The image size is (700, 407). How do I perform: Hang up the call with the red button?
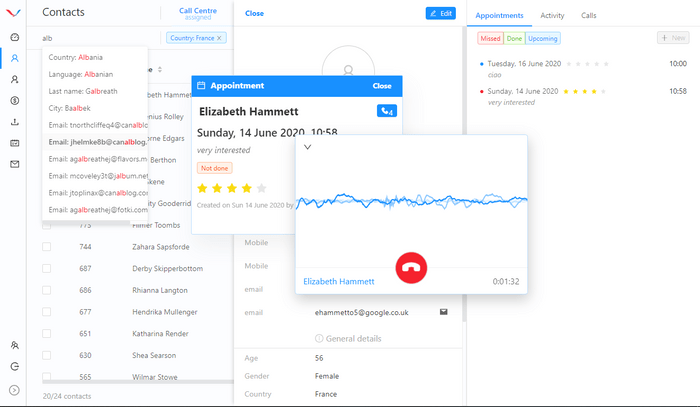[x=411, y=267]
